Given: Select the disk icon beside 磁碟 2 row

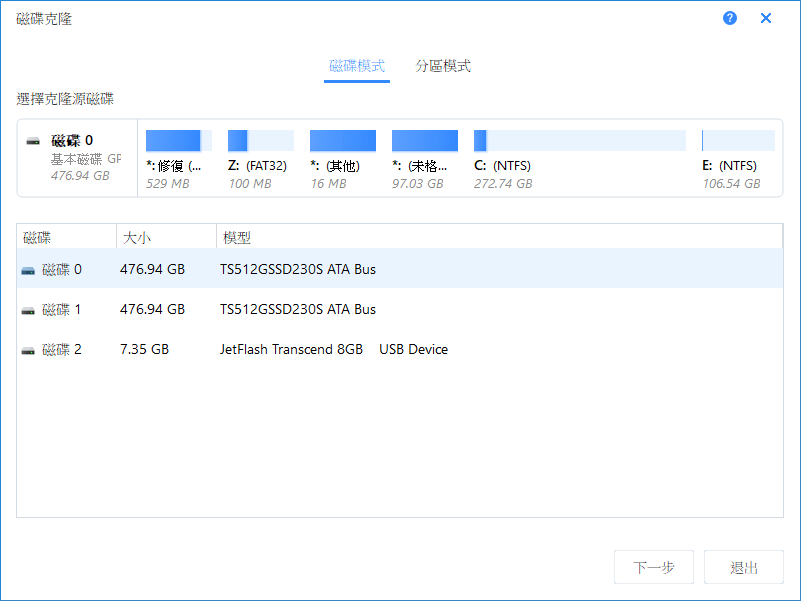Looking at the screenshot, I should point(27,349).
